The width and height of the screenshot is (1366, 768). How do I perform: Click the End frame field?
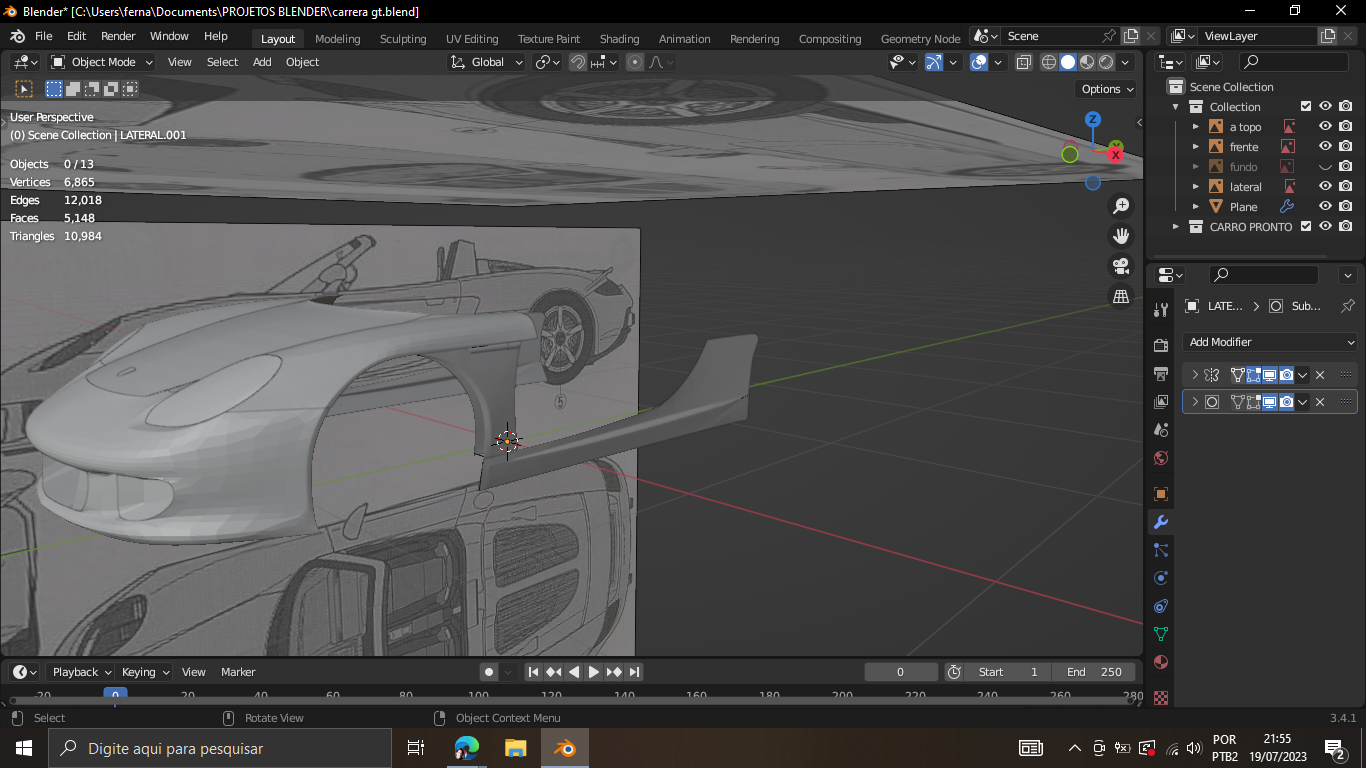point(1095,672)
